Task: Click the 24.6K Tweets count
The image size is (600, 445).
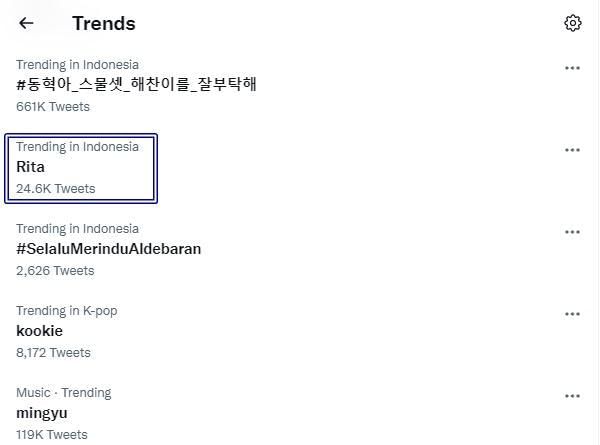Action: tap(56, 188)
